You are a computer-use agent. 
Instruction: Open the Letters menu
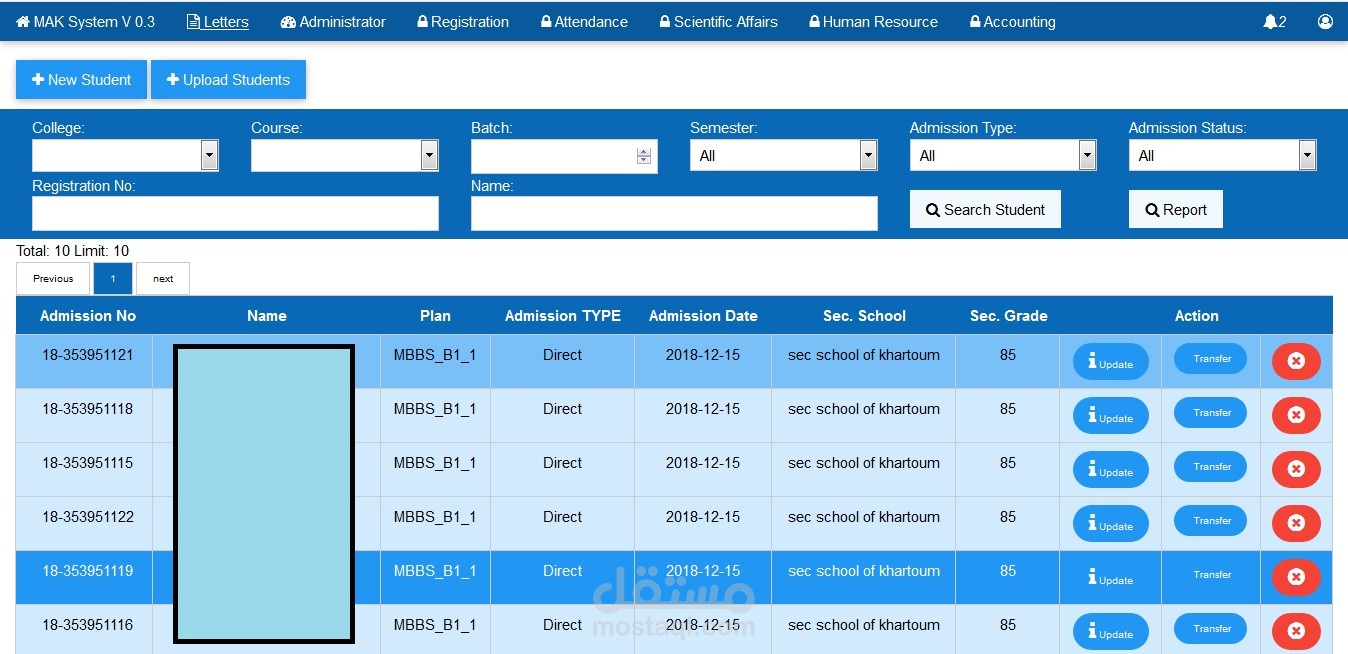218,21
